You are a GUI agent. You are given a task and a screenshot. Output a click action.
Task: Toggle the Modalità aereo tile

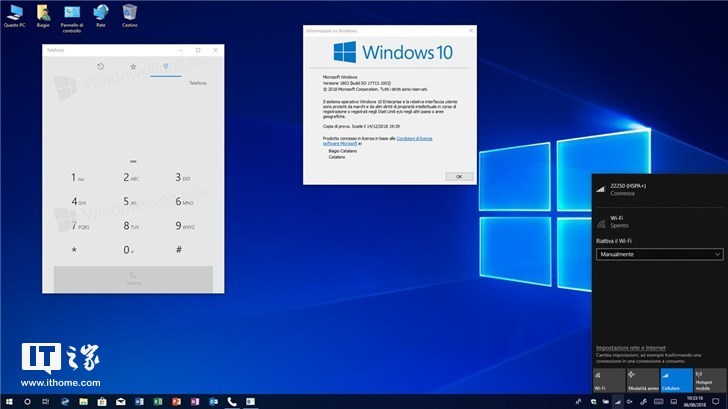click(643, 380)
